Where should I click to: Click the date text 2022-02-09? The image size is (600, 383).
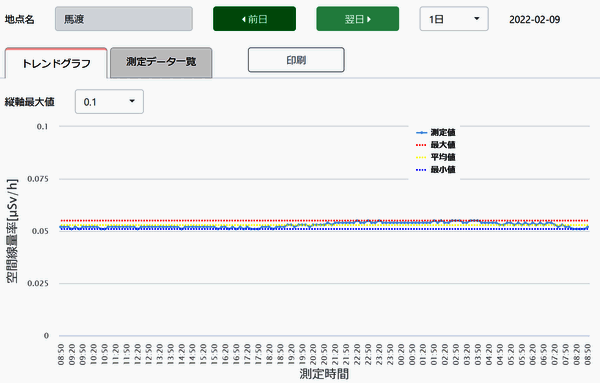point(535,20)
